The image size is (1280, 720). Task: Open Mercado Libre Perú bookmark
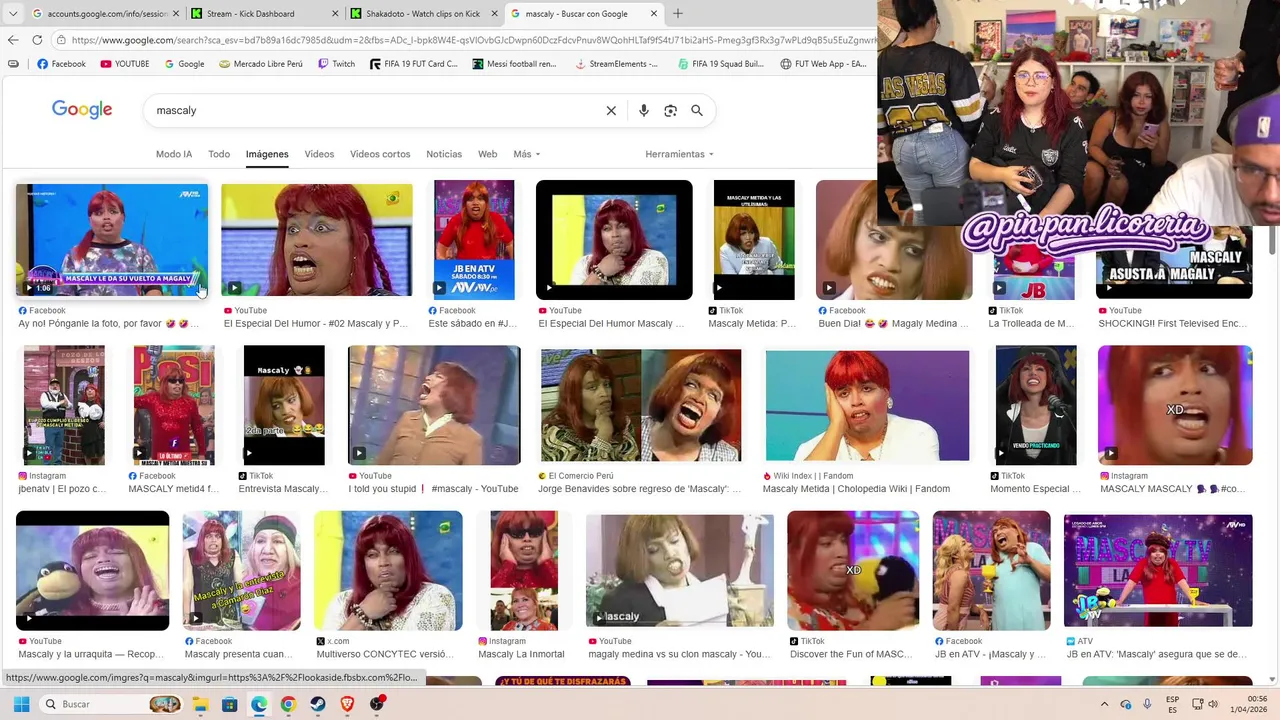point(260,64)
